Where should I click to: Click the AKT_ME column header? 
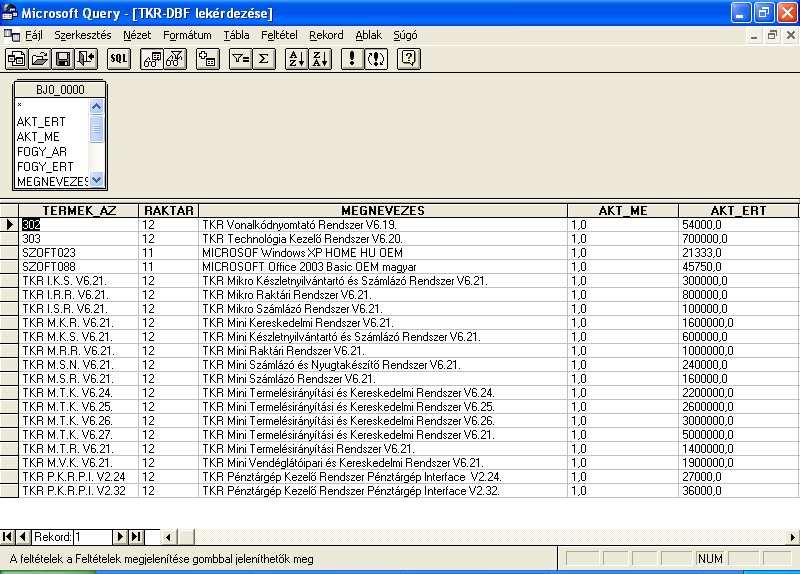coord(623,210)
